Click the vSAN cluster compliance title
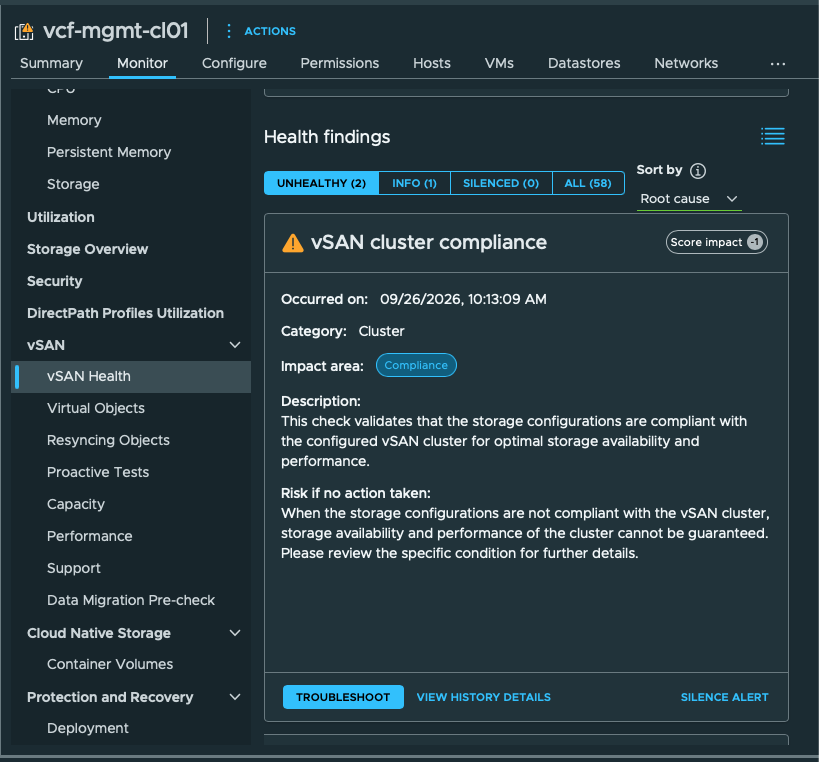819x762 pixels. point(429,242)
